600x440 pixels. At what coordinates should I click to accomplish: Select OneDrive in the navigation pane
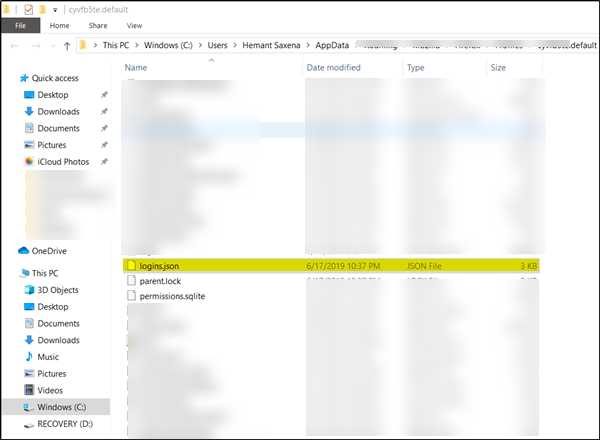tap(49, 251)
